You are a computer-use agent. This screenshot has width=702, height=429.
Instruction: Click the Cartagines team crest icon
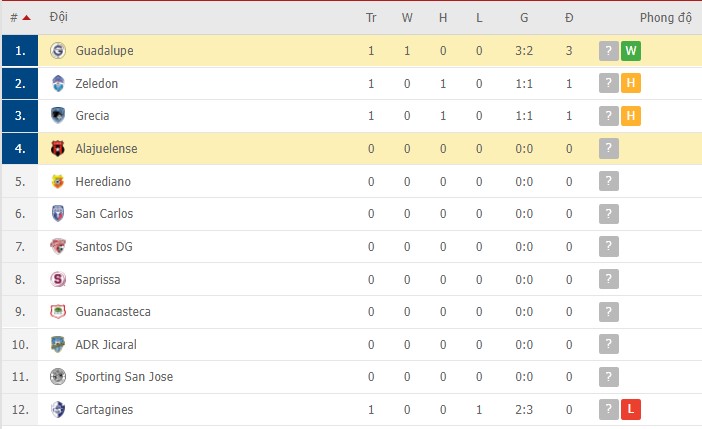[57, 410]
